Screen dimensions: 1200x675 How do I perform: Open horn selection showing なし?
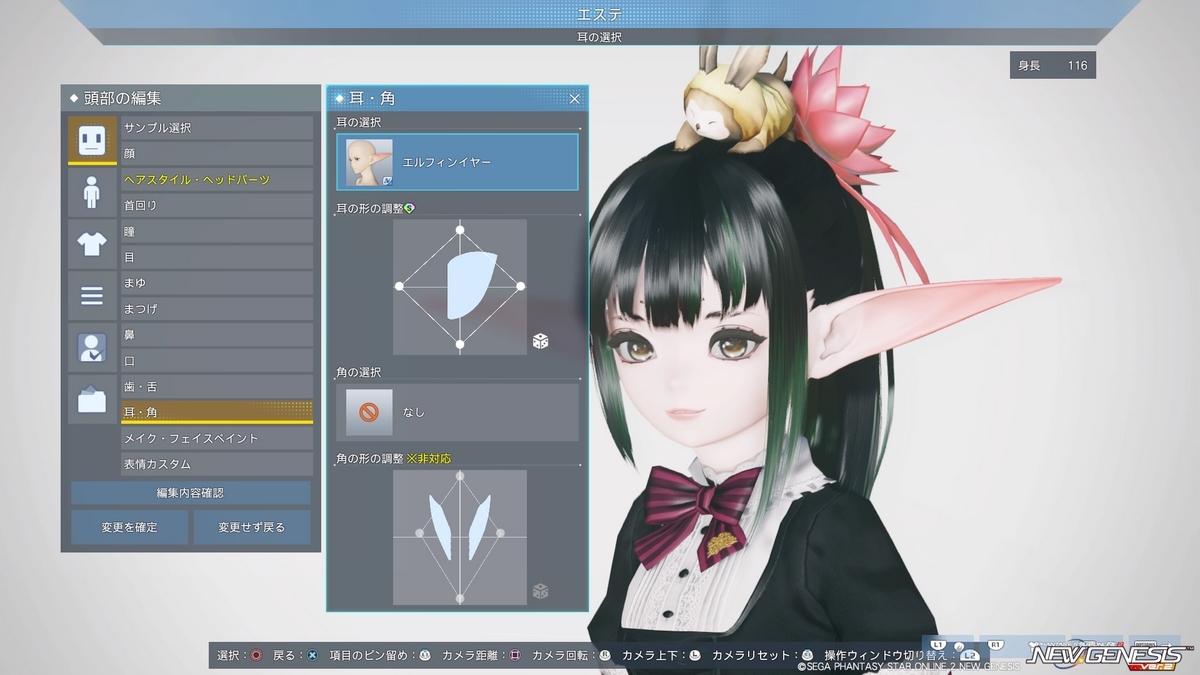tap(458, 412)
